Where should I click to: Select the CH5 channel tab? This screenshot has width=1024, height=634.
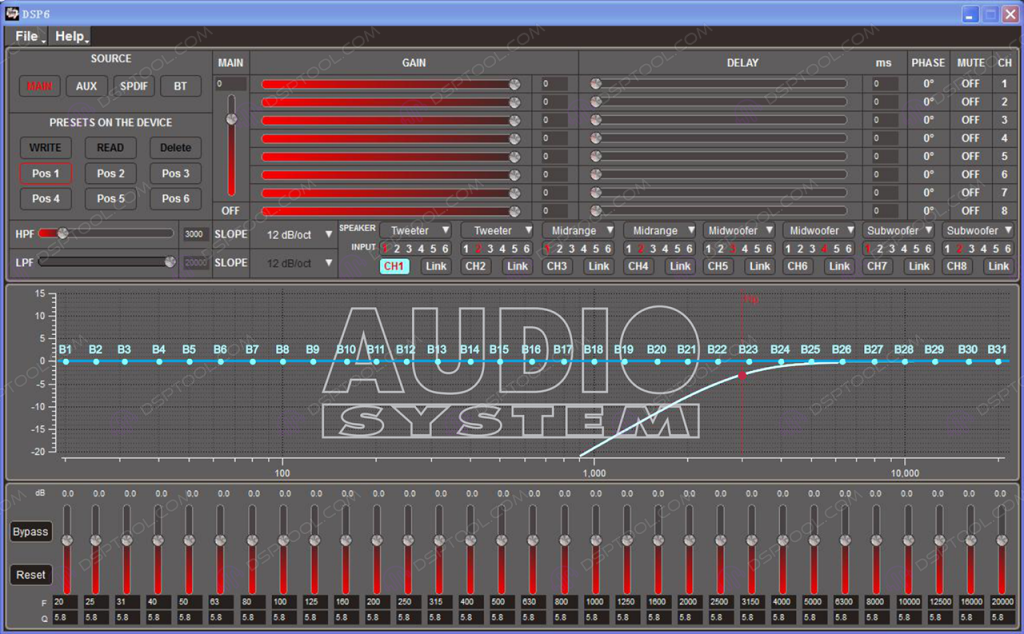(x=718, y=266)
